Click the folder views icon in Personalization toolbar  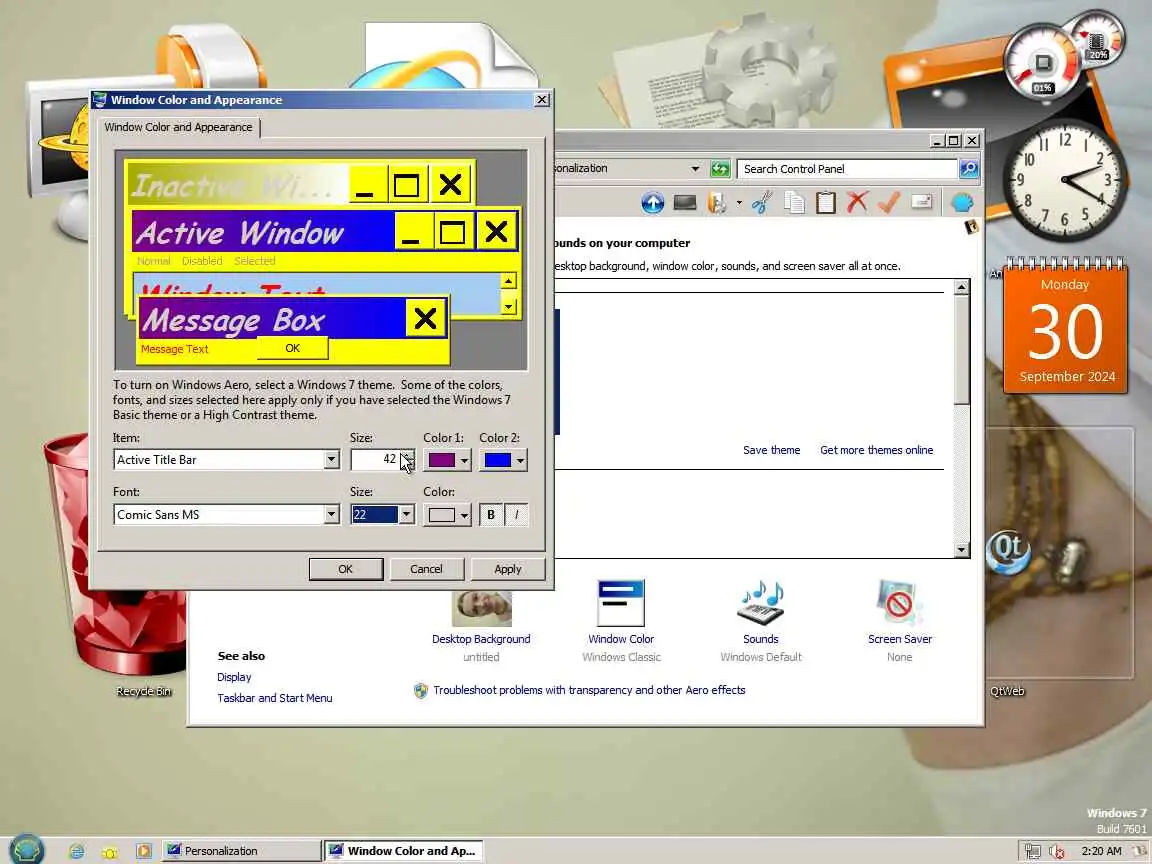click(x=717, y=202)
